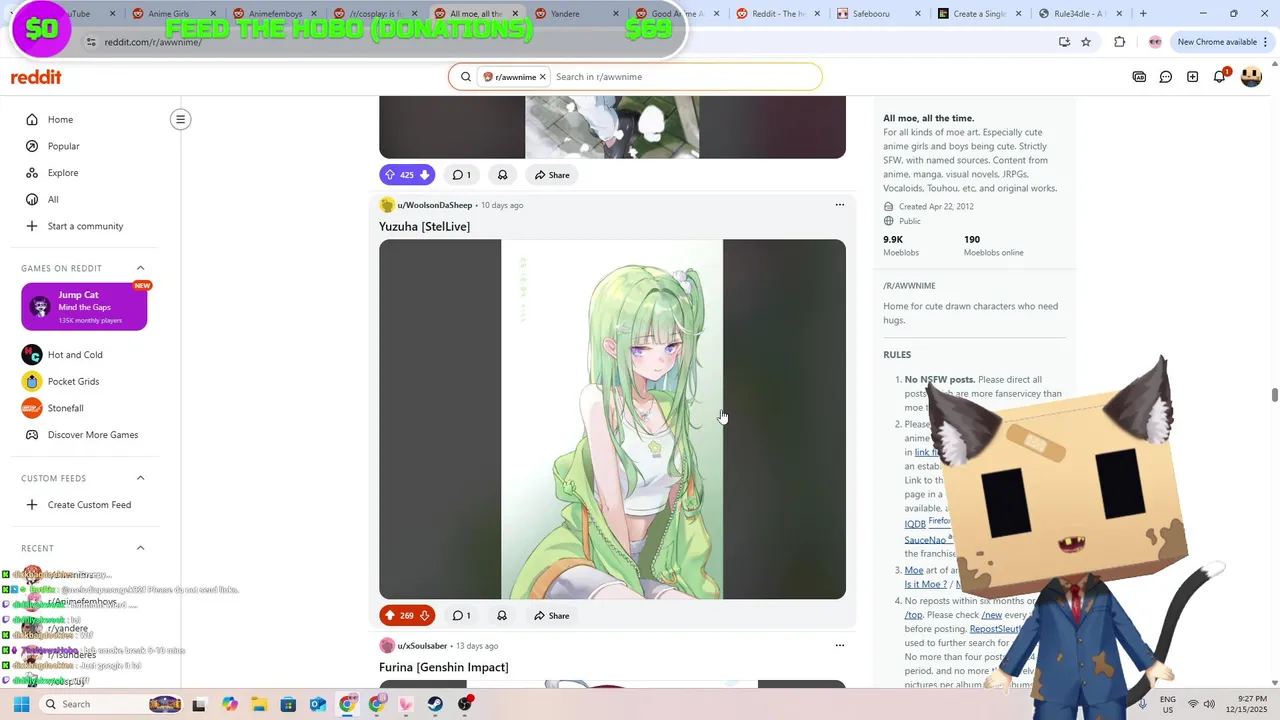Click the page vertical scrollbar thumb
The image size is (1280, 720).
point(1274,395)
